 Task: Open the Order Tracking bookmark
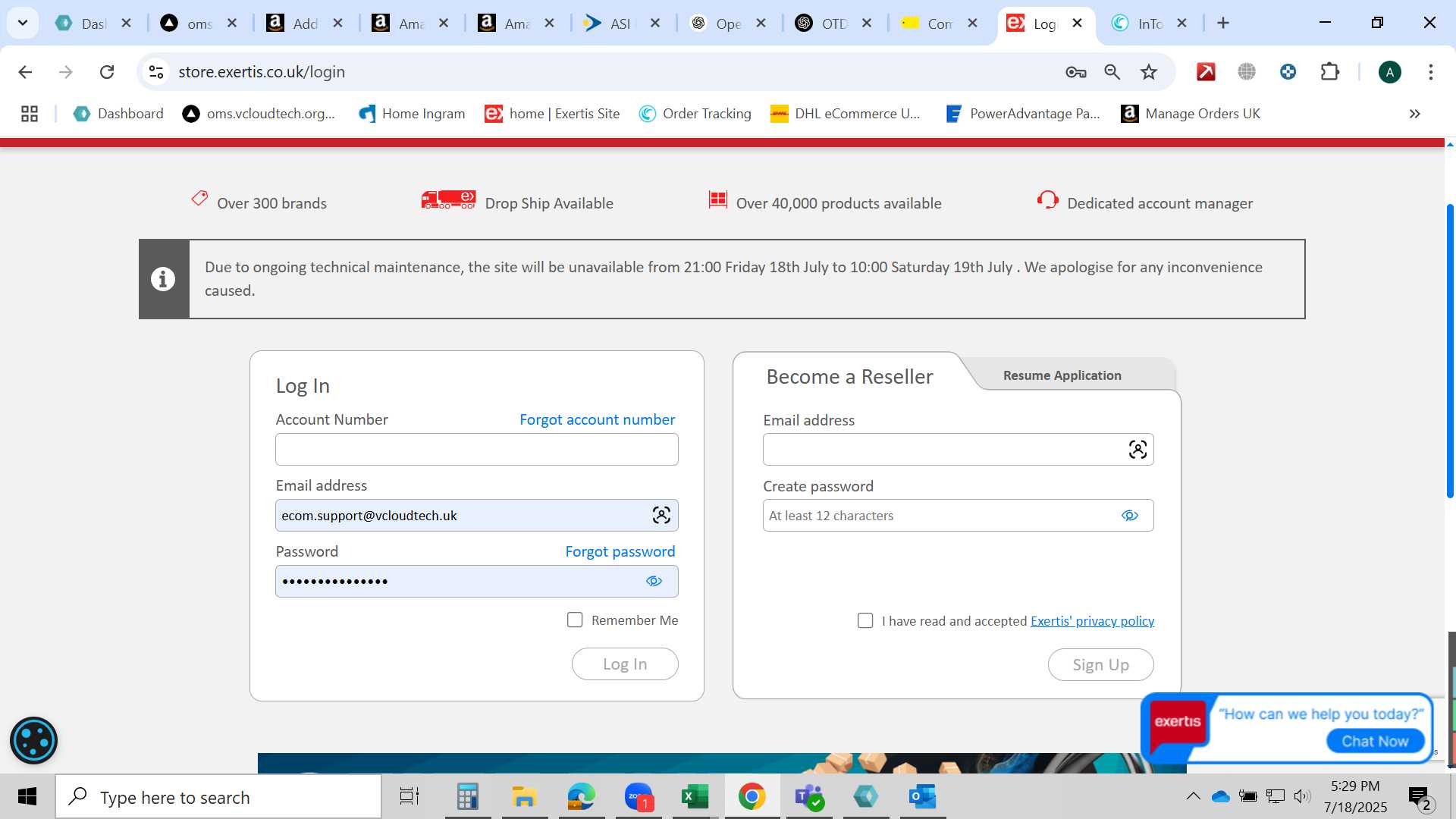point(695,114)
